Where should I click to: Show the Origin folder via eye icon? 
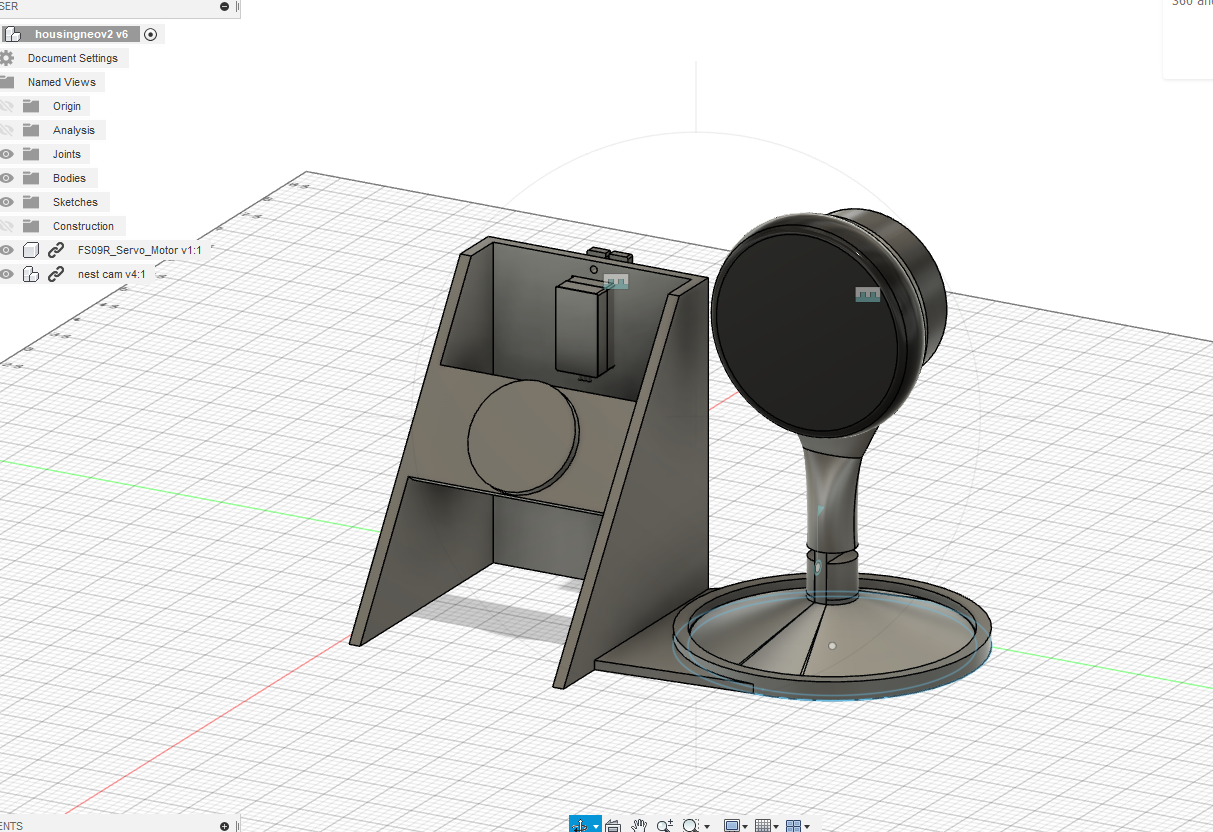[7, 106]
